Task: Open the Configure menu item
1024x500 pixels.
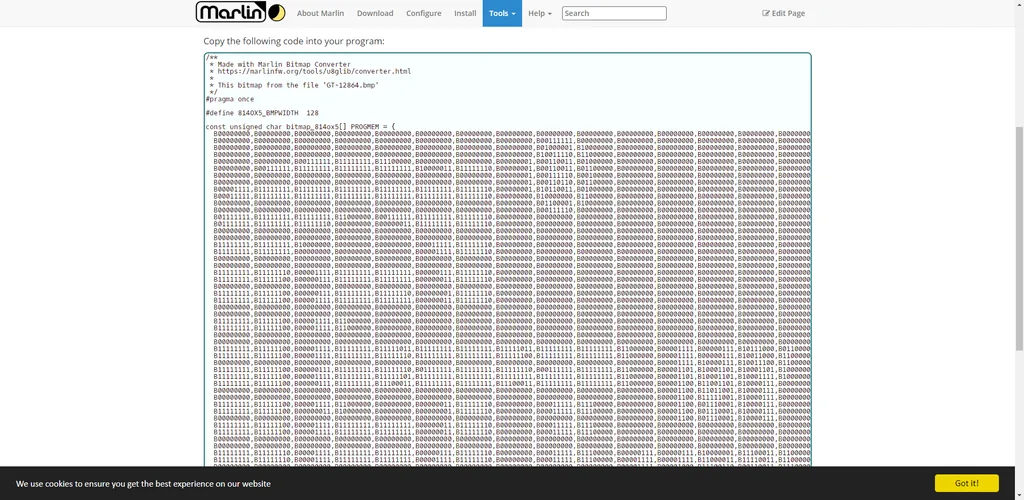Action: pos(424,13)
